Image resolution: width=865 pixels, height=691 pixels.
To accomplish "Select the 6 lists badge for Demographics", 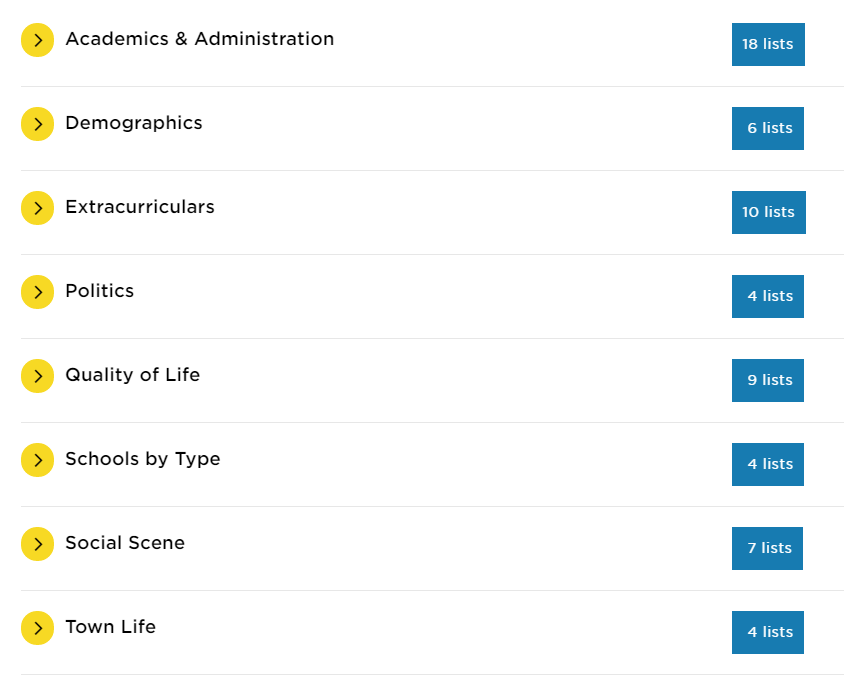I will pyautogui.click(x=768, y=128).
